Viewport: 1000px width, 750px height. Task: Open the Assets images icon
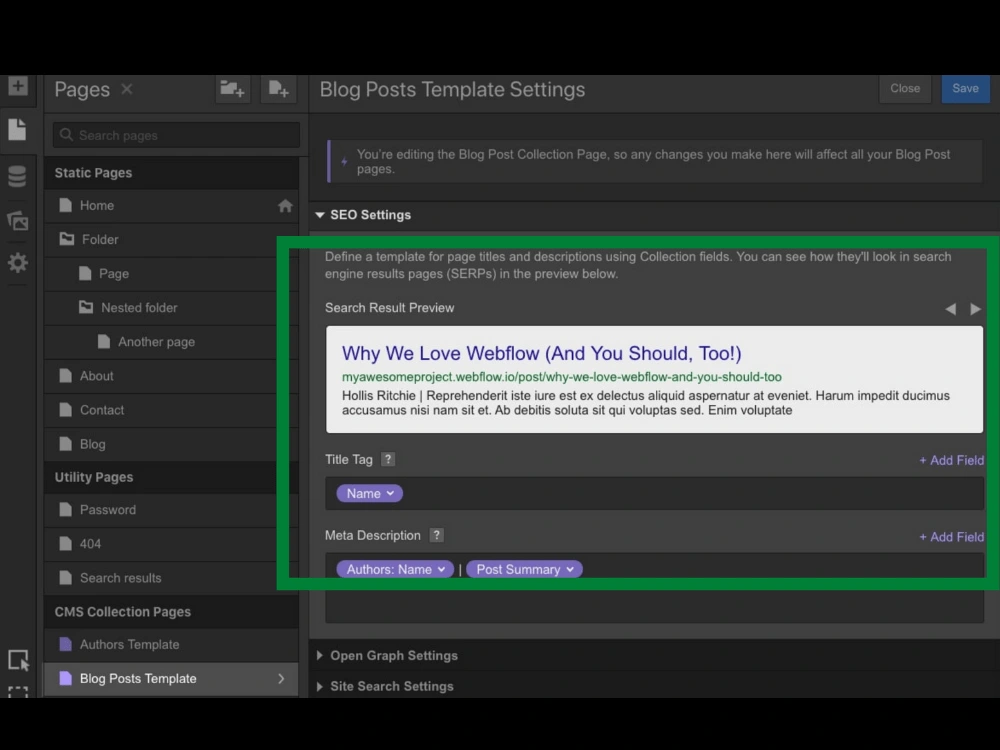(17, 221)
